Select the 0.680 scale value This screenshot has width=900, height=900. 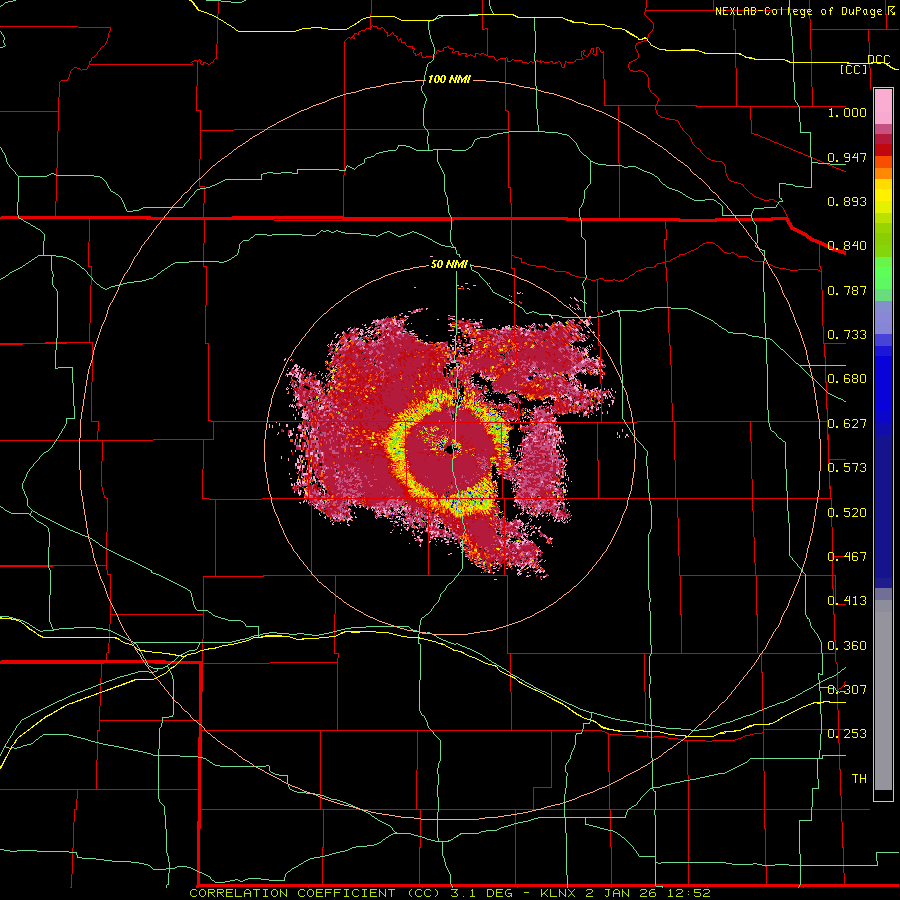point(847,379)
